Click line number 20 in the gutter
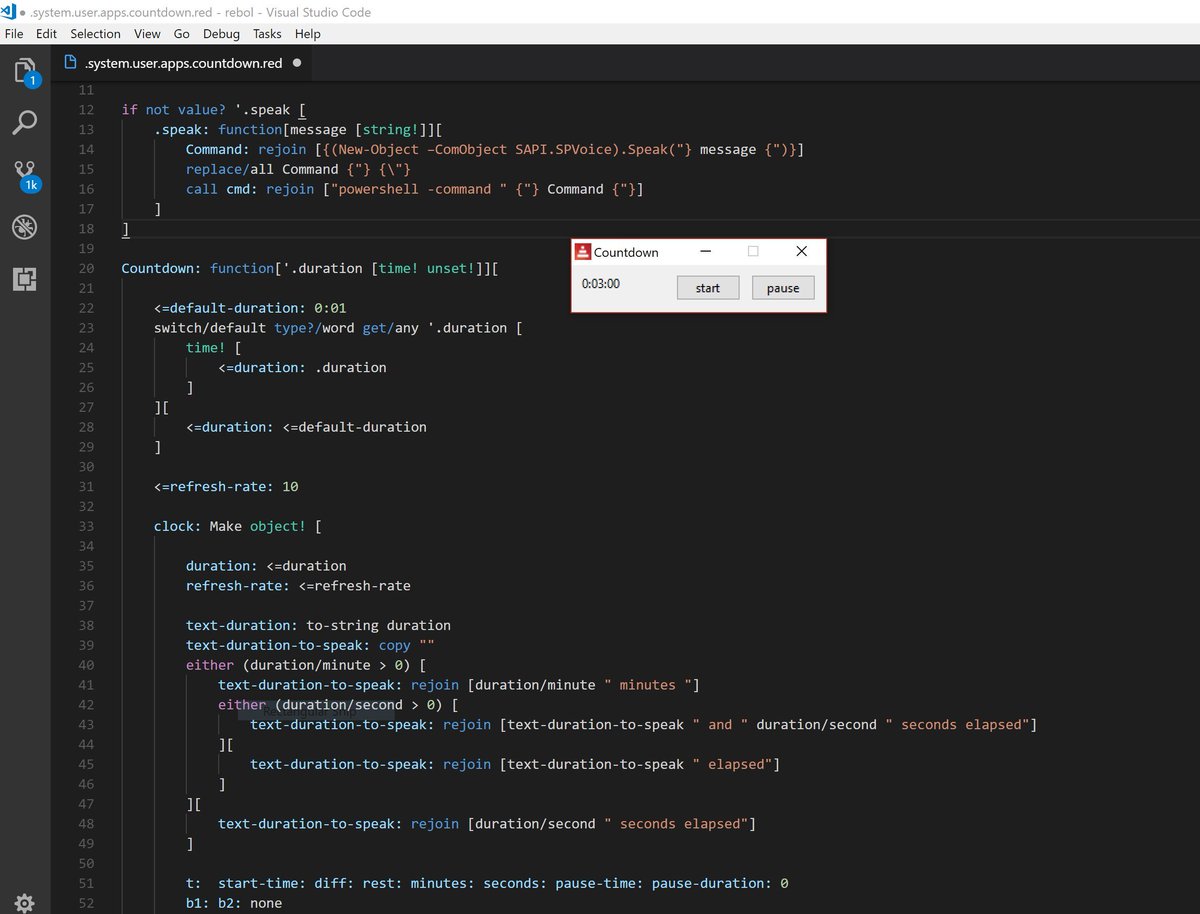 tap(85, 268)
